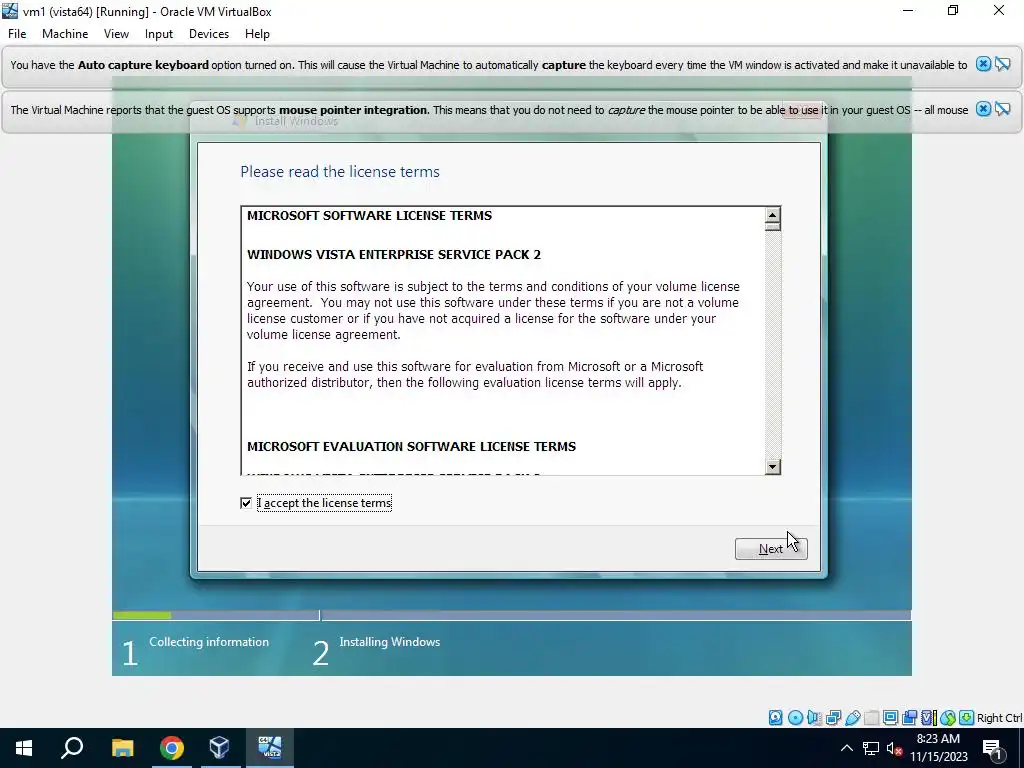Click the optical drive status icon
Screen dimensions: 1024x768
coord(795,718)
